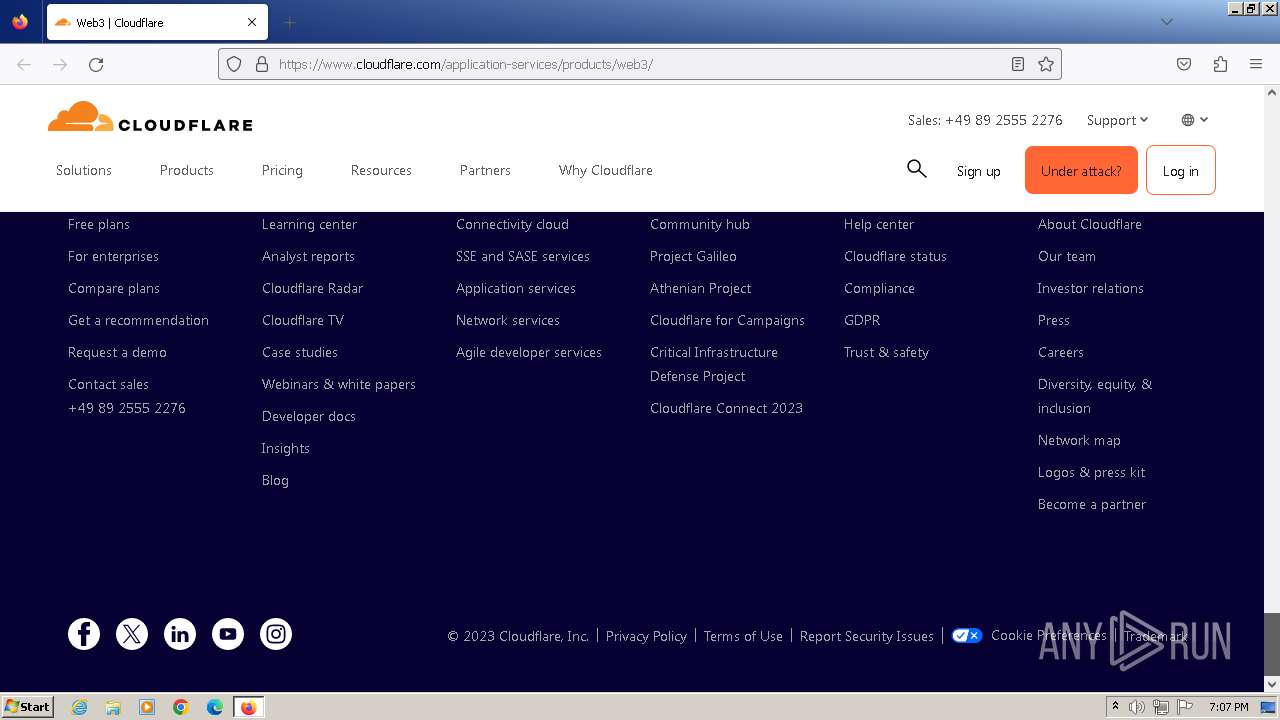Open Logos & press kit link
This screenshot has height=720, width=1280.
pyautogui.click(x=1092, y=472)
